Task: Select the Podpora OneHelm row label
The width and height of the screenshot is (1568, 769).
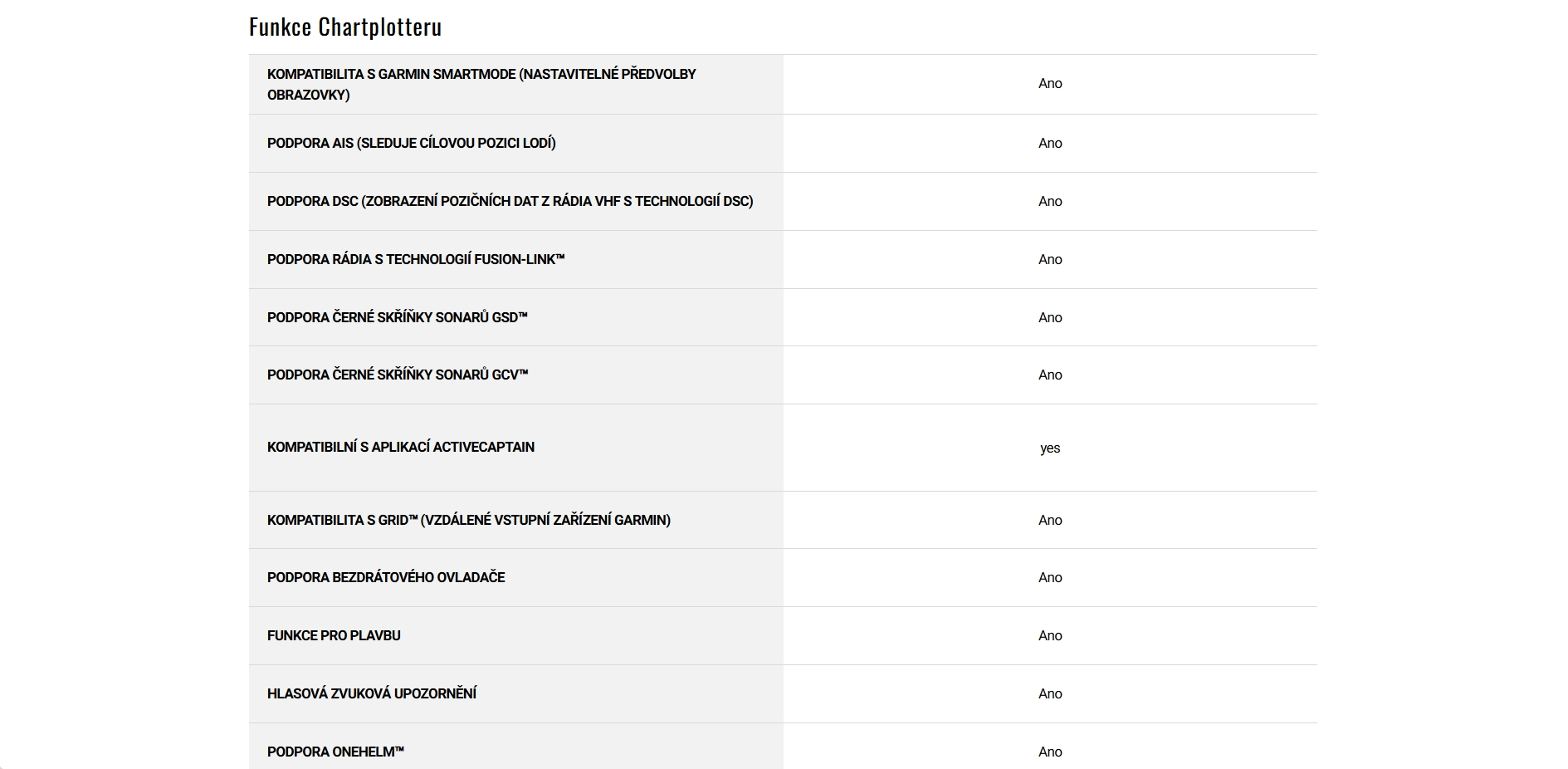Action: [335, 752]
